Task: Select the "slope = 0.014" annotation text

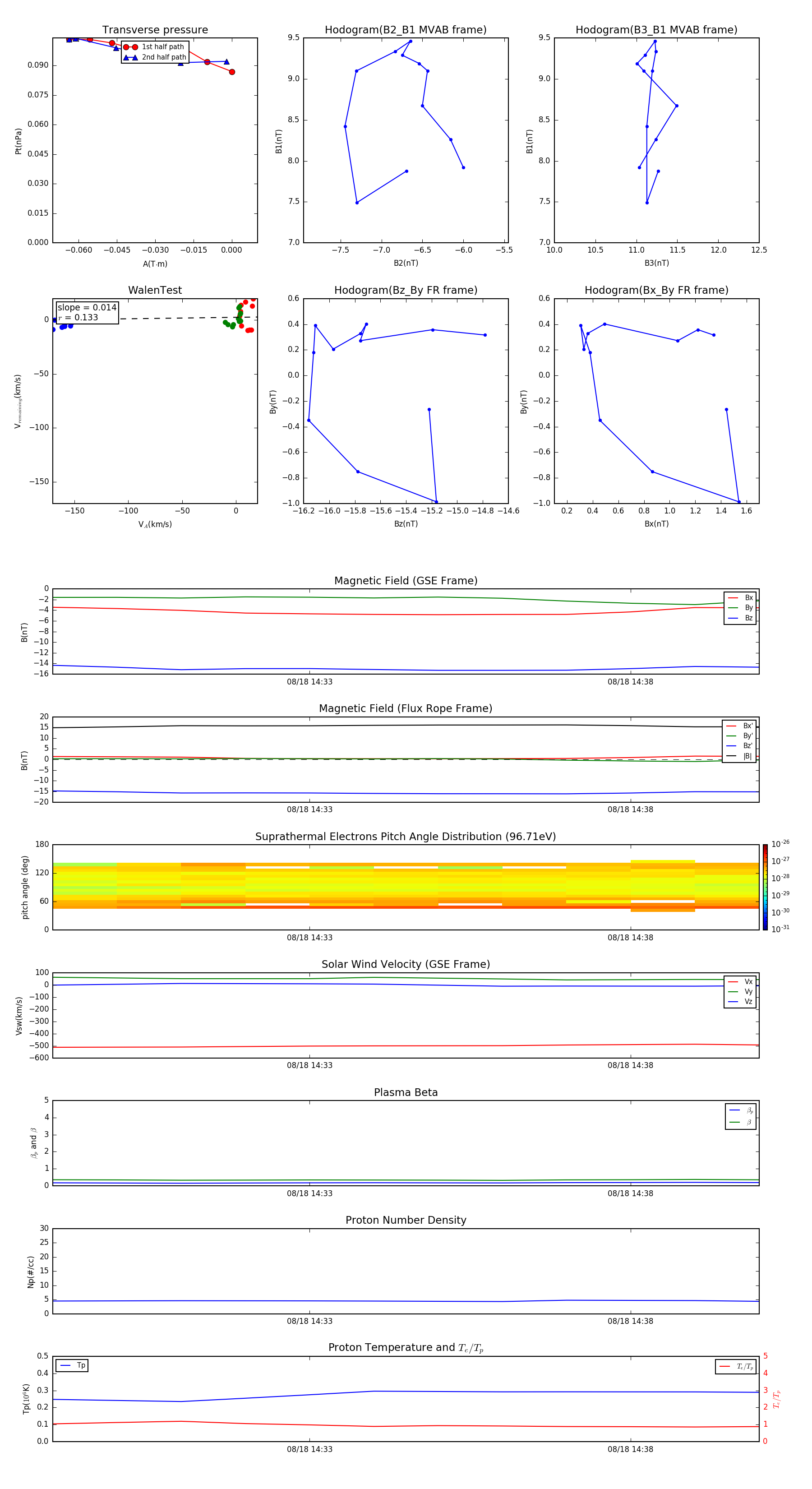Action: [87, 308]
